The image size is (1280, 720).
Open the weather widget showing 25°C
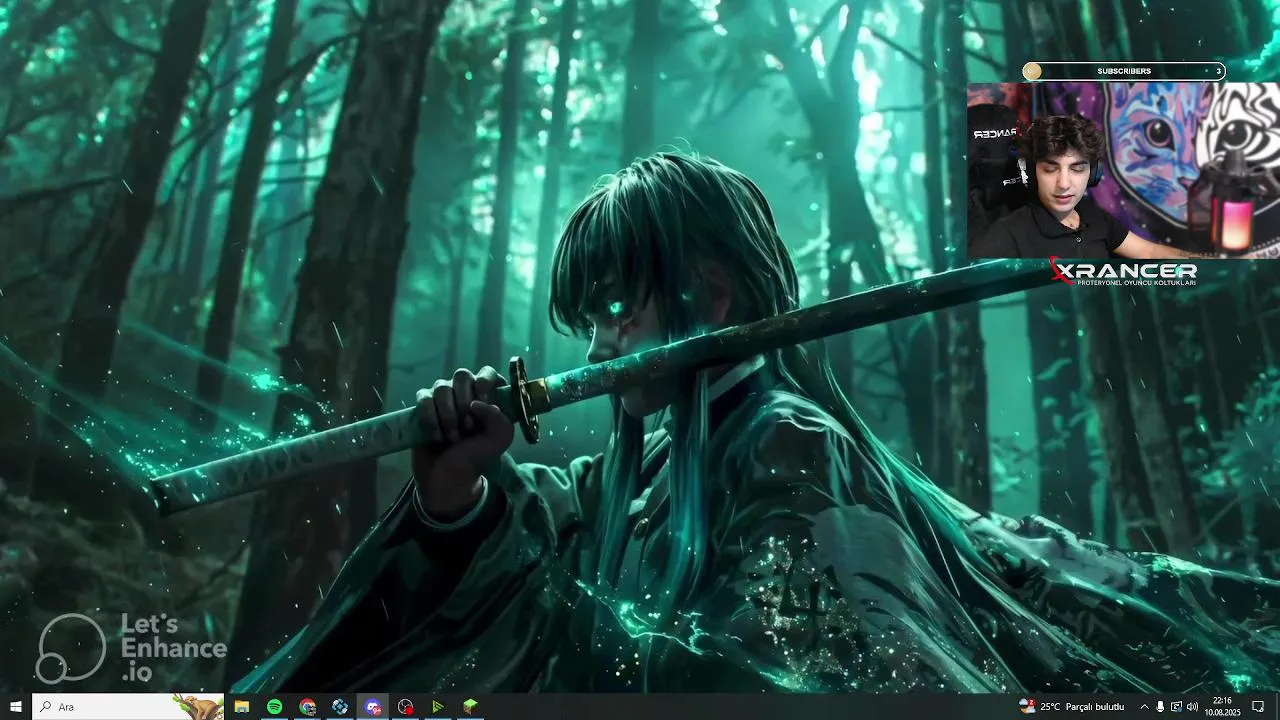1071,707
